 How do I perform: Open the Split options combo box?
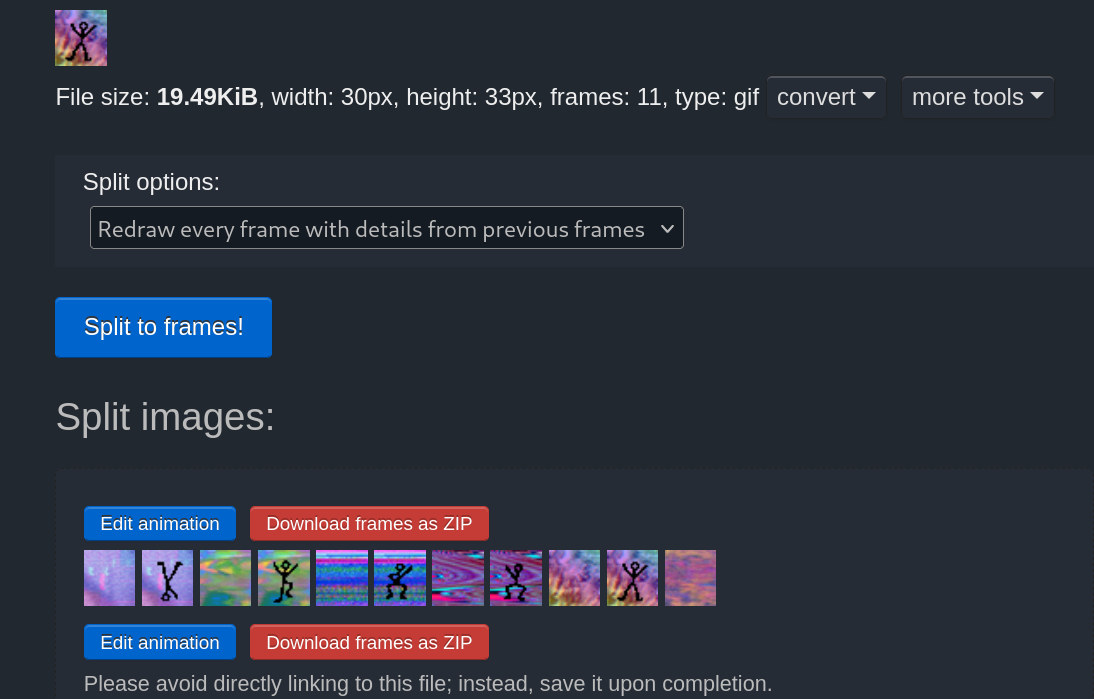(387, 228)
